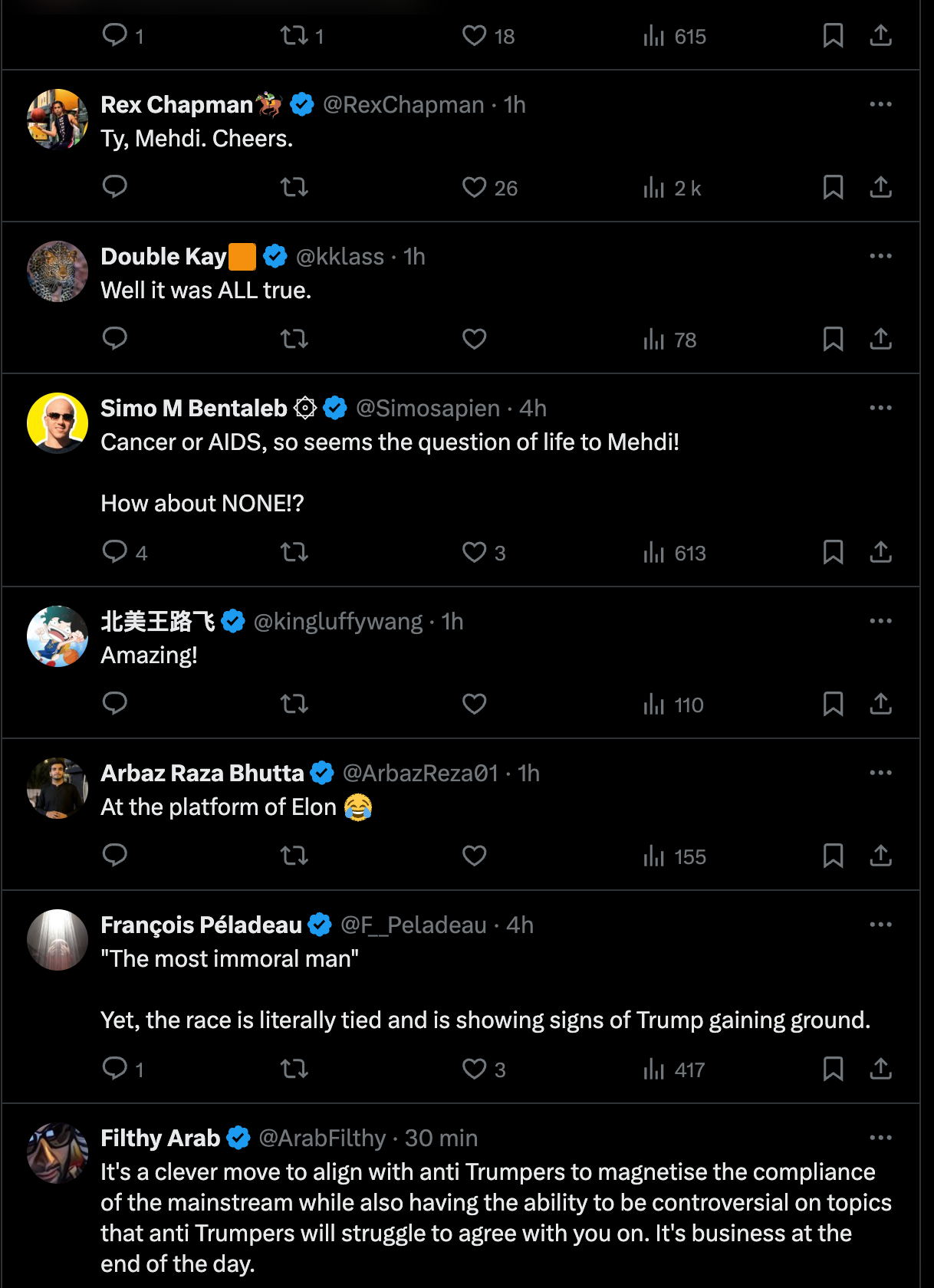The image size is (934, 1288).
Task: Like Rex Chapman's reply
Action: [x=475, y=187]
